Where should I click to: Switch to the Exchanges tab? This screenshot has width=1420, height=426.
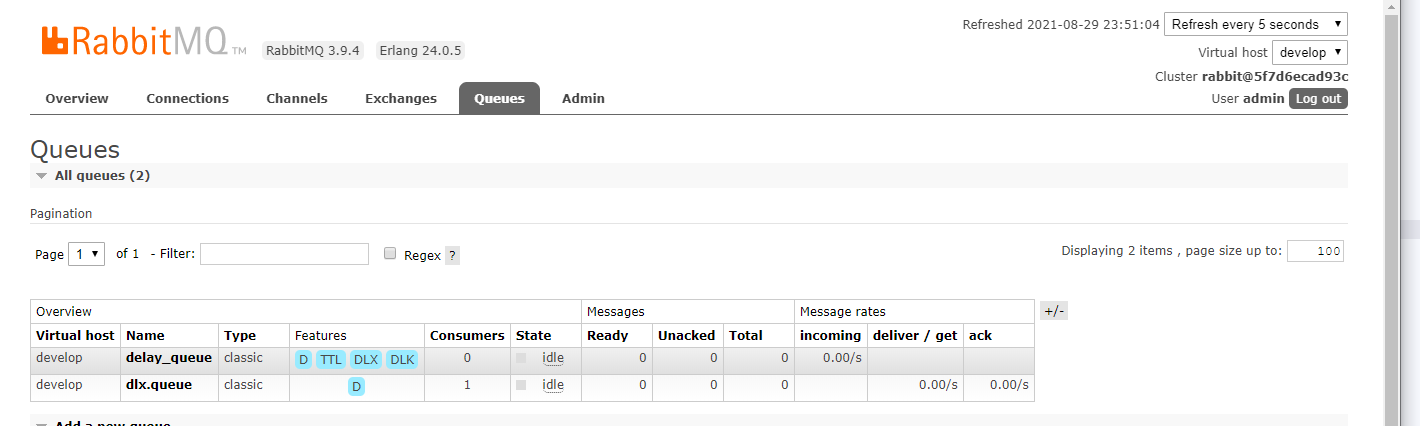pos(401,98)
